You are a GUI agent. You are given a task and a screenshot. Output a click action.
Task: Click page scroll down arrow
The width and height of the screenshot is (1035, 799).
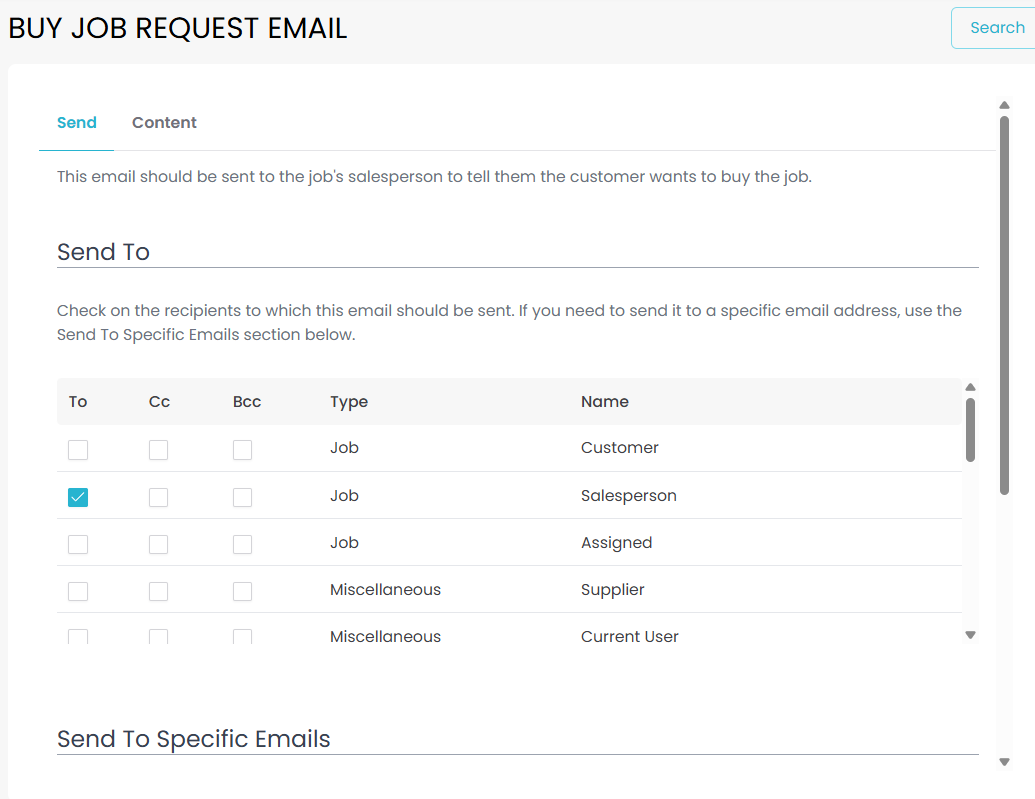click(1004, 762)
